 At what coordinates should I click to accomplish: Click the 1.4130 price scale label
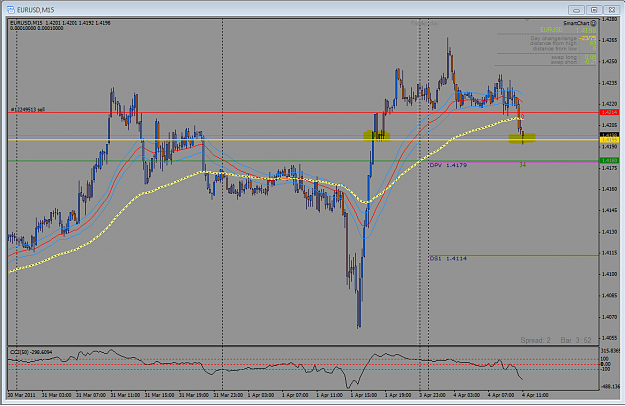(609, 232)
